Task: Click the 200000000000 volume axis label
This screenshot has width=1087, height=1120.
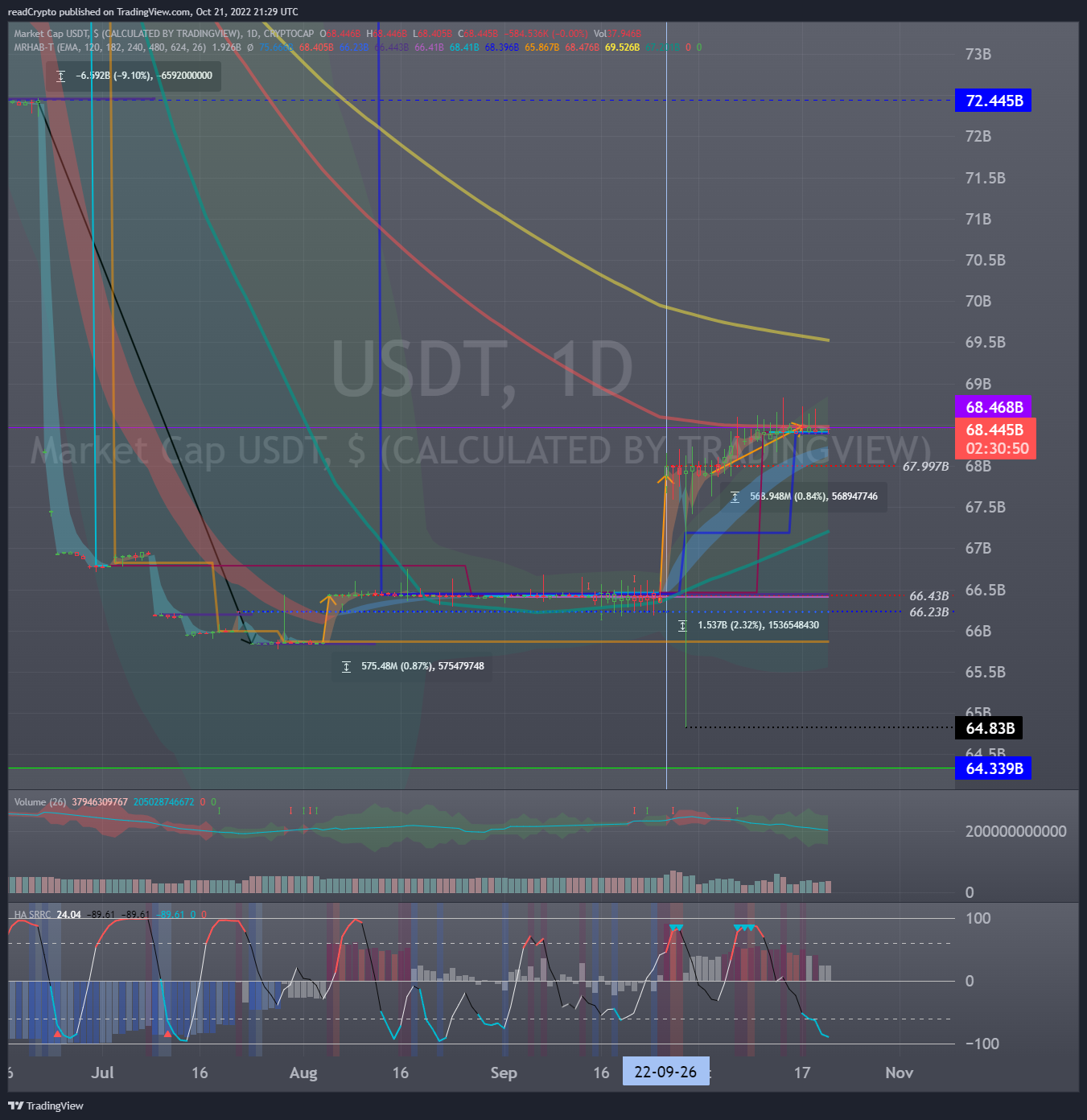Action: [x=1015, y=831]
